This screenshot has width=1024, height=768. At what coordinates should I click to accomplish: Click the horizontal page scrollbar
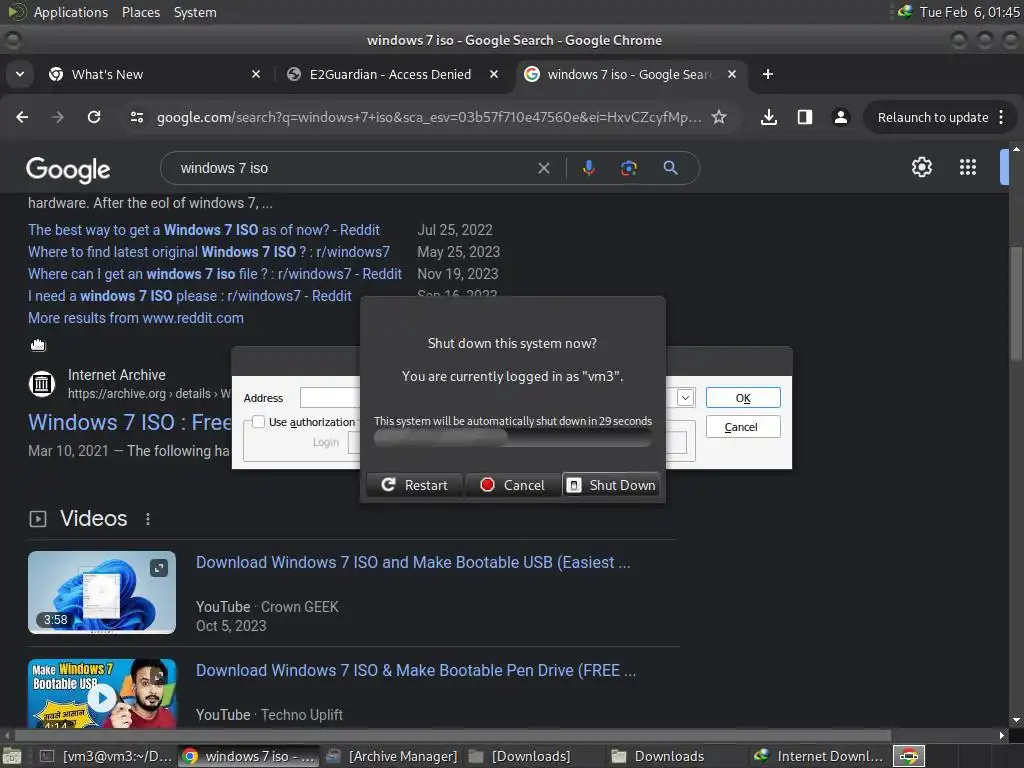452,735
